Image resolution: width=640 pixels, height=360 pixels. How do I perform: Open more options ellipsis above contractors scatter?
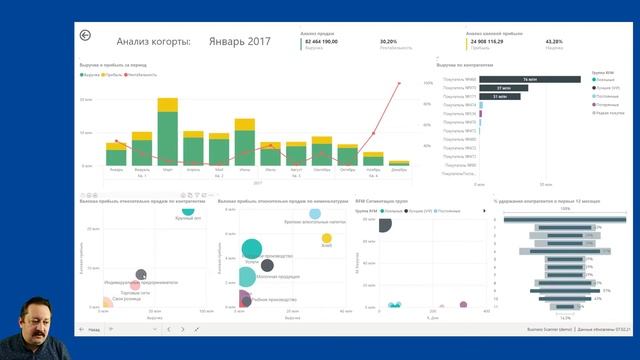coord(211,196)
